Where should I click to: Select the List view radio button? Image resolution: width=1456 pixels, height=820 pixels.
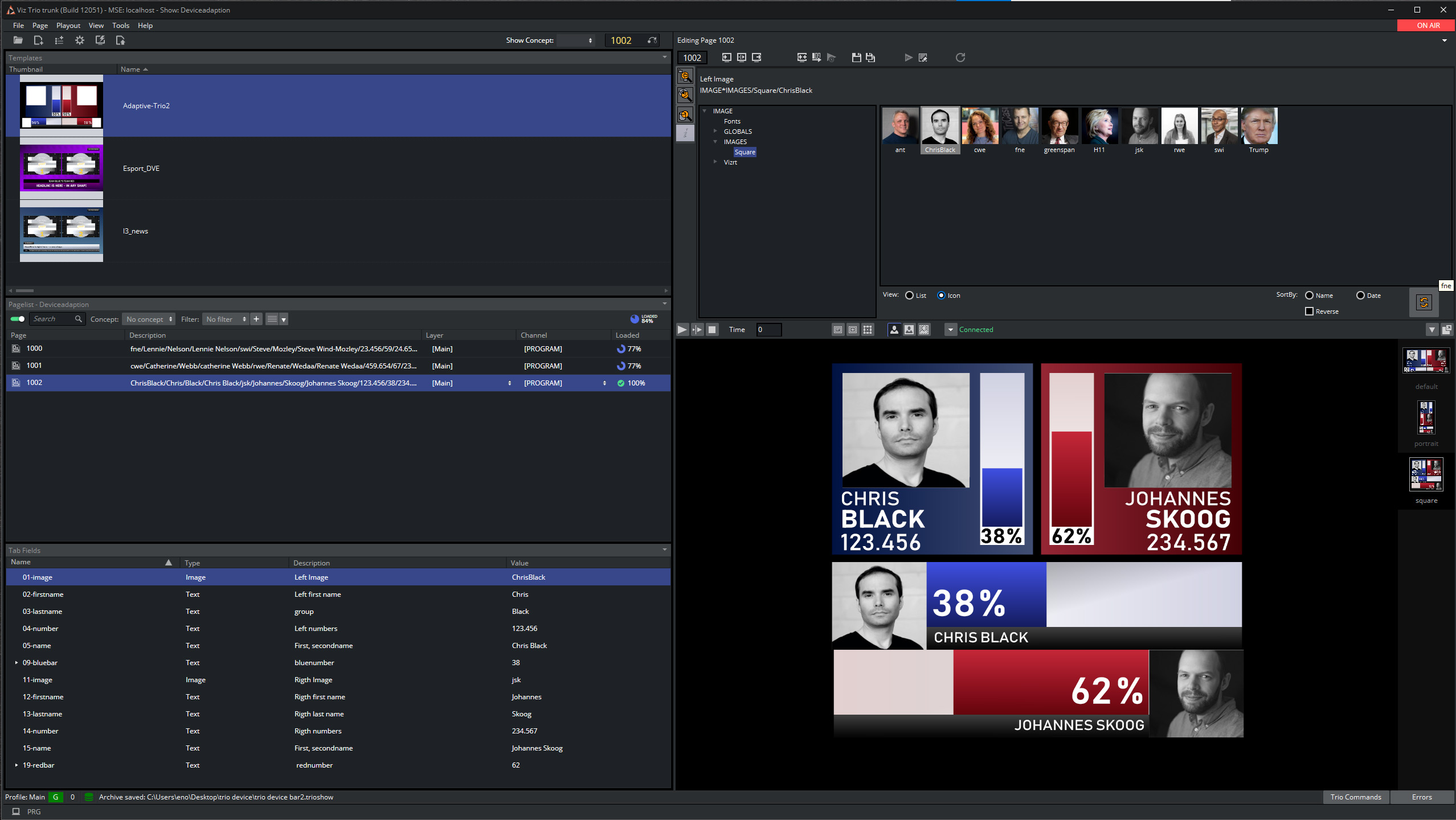(x=910, y=296)
